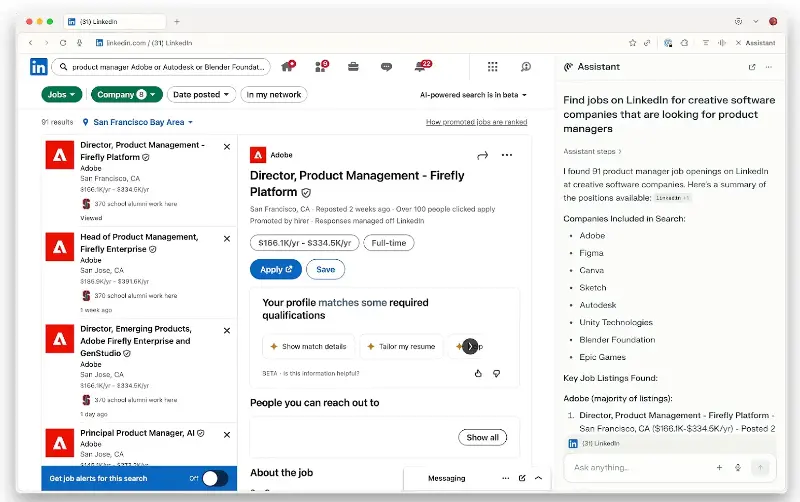
Task: Toggle the In my network filter
Action: click(273, 94)
